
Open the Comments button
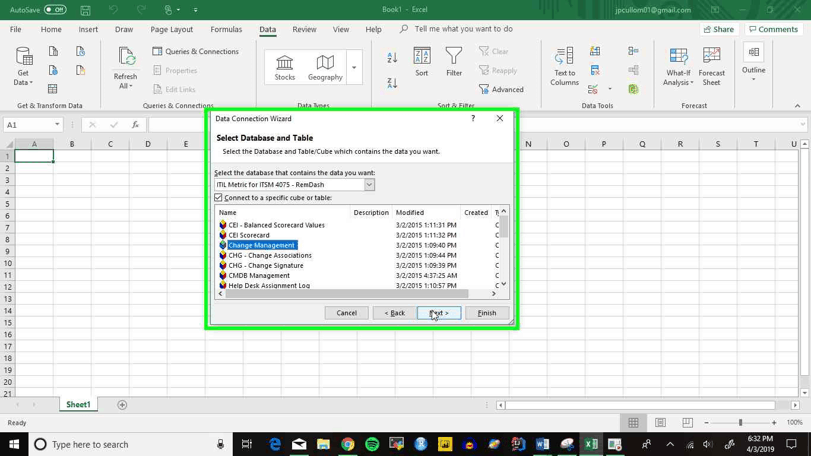click(x=774, y=29)
